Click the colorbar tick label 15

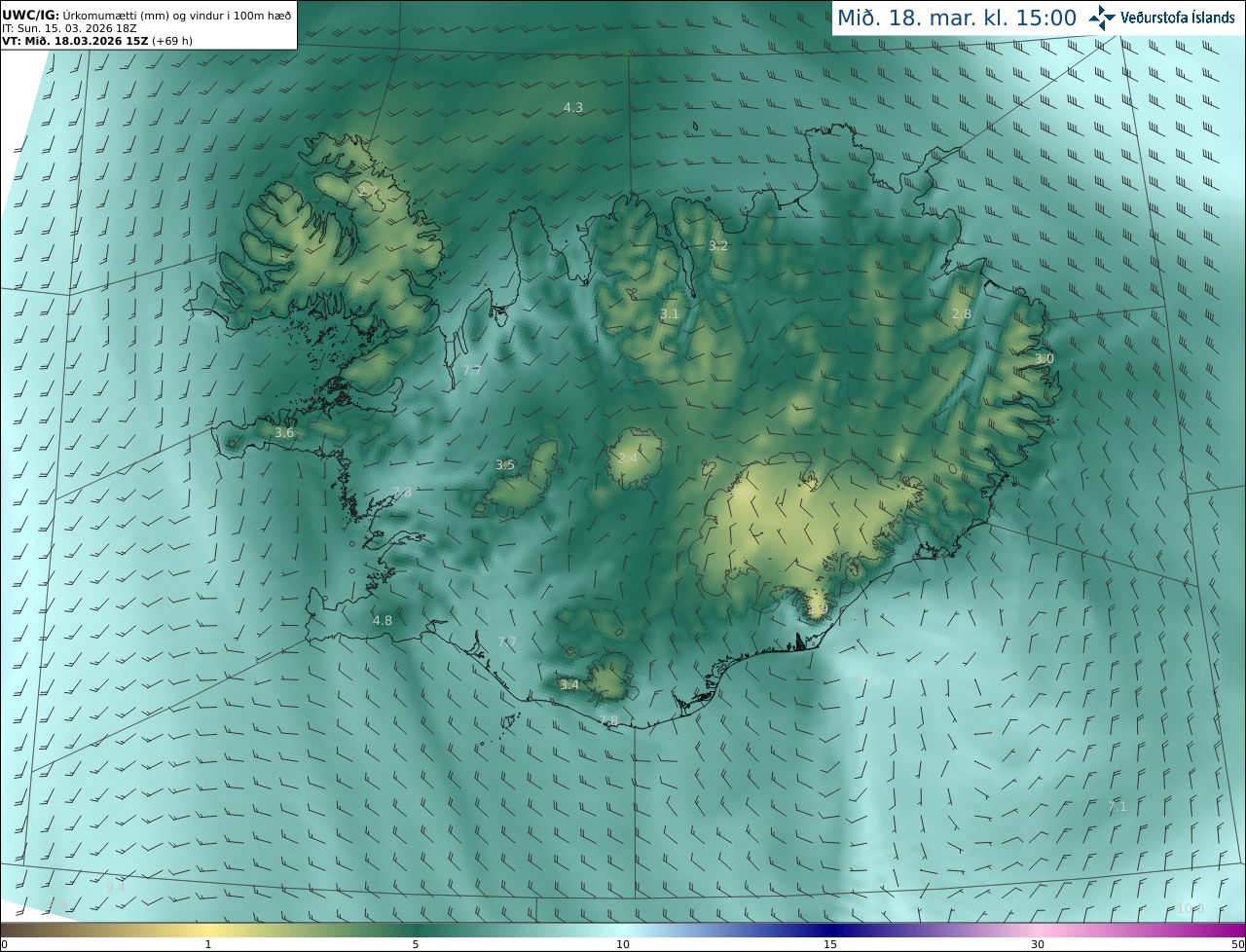830,944
